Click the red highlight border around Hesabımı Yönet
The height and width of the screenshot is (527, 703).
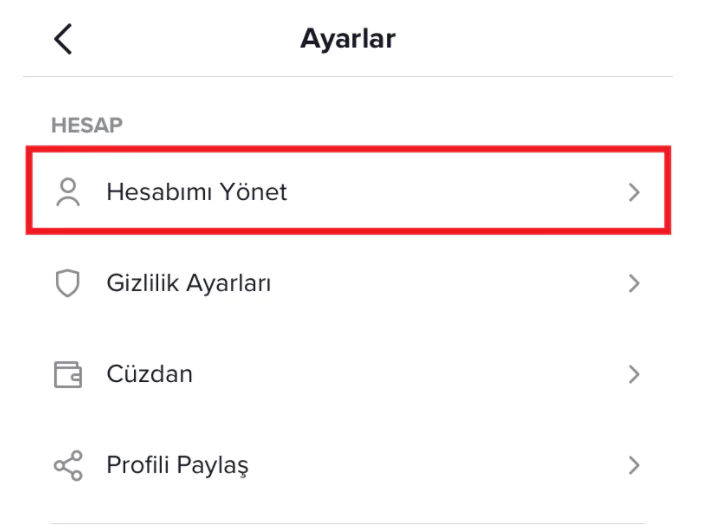(x=348, y=148)
